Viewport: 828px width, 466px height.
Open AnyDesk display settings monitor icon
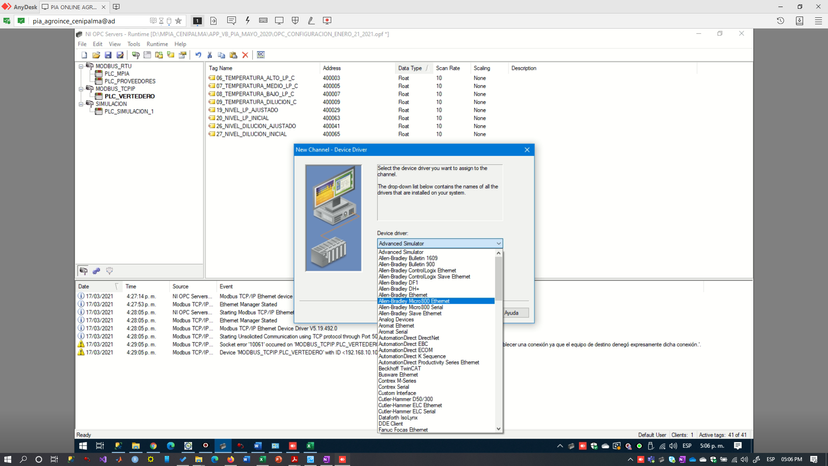tap(279, 21)
